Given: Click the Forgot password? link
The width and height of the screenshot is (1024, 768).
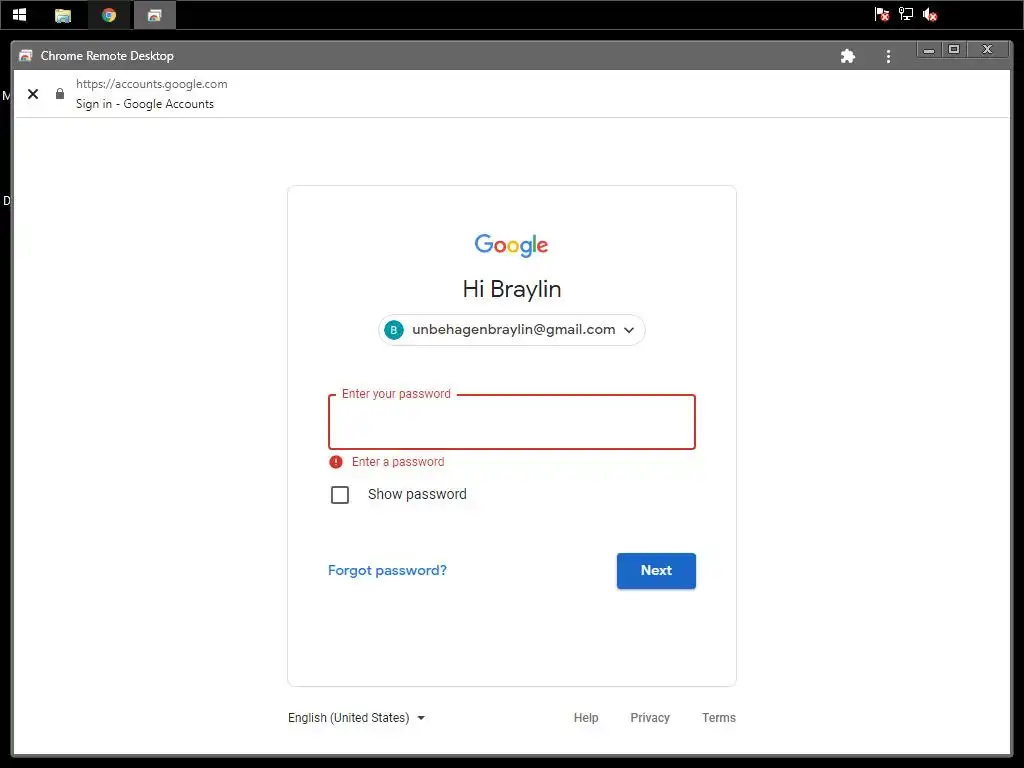Looking at the screenshot, I should 387,570.
